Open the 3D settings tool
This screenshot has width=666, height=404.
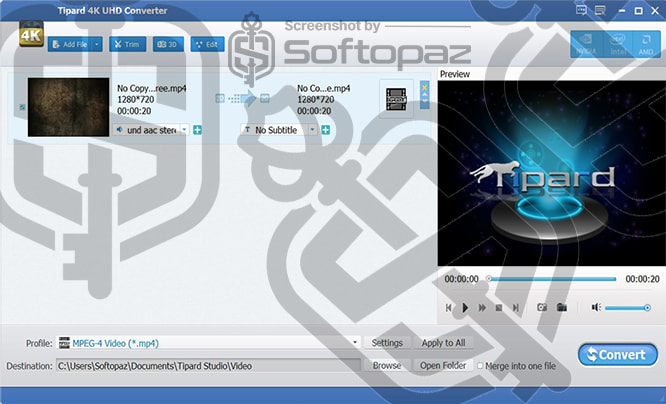[x=168, y=44]
